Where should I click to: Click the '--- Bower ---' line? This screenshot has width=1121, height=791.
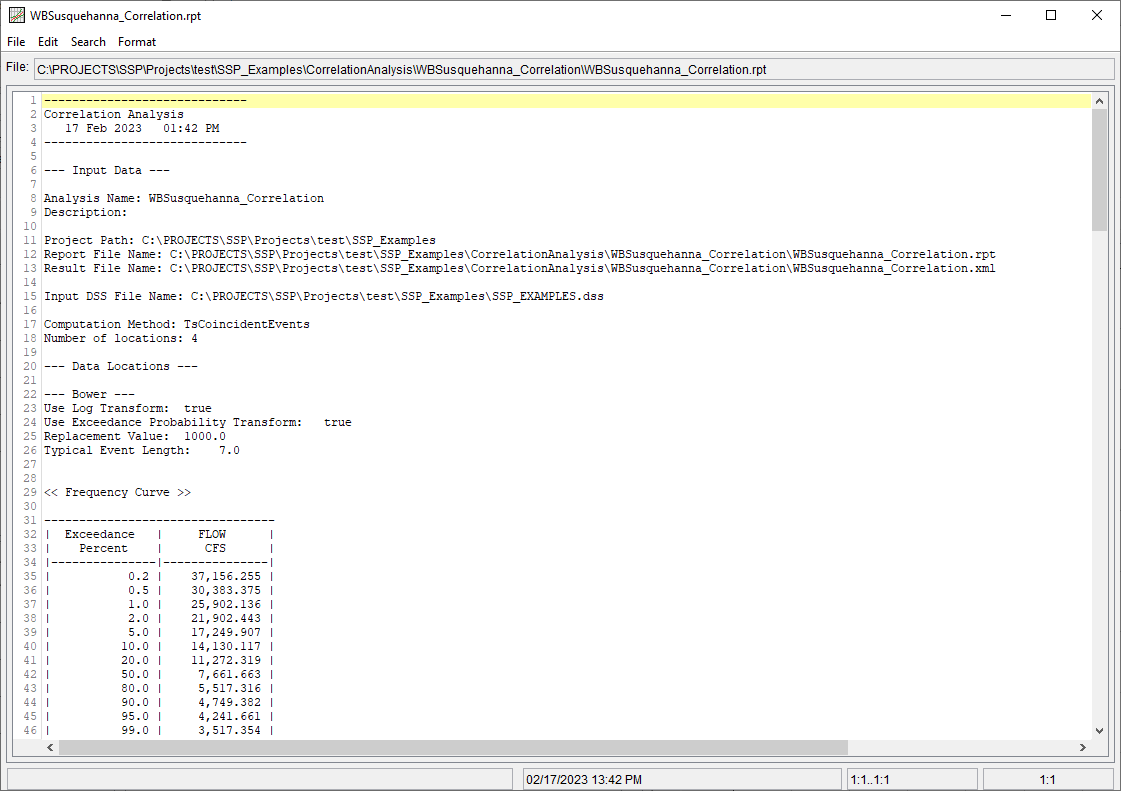tap(89, 394)
